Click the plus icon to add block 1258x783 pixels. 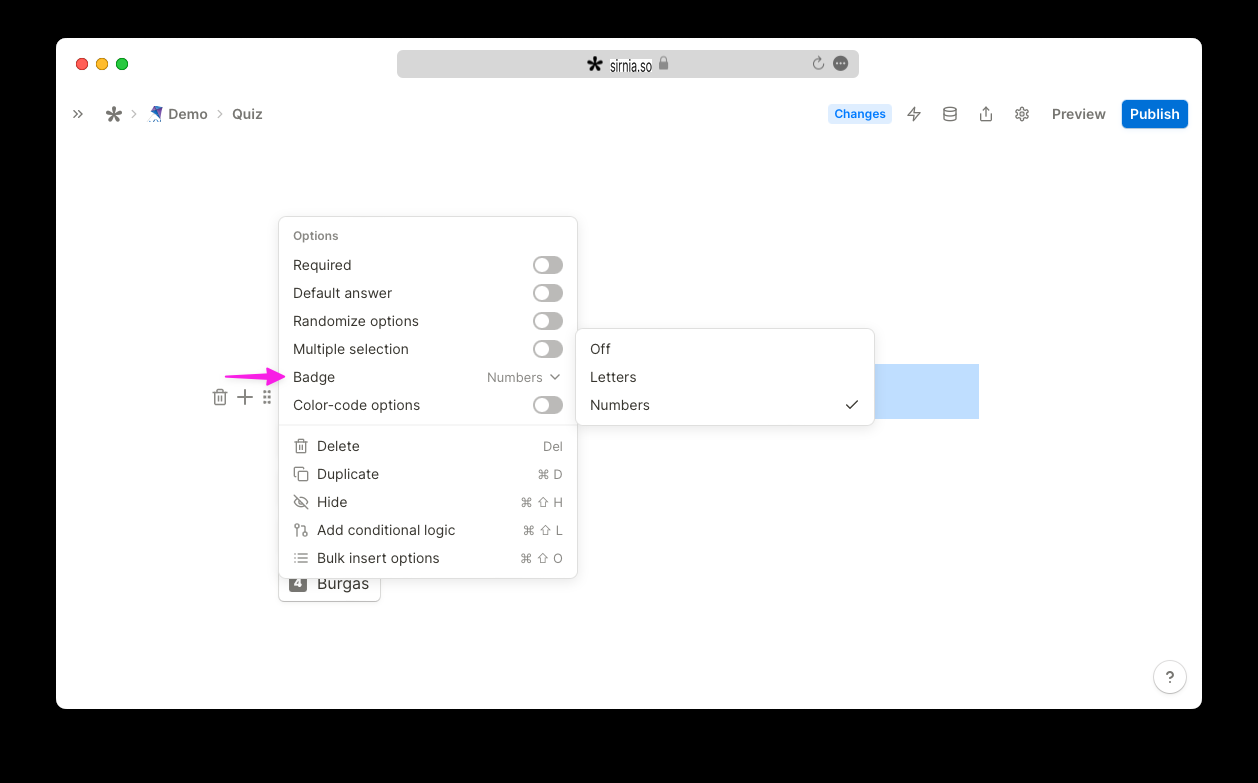(245, 397)
